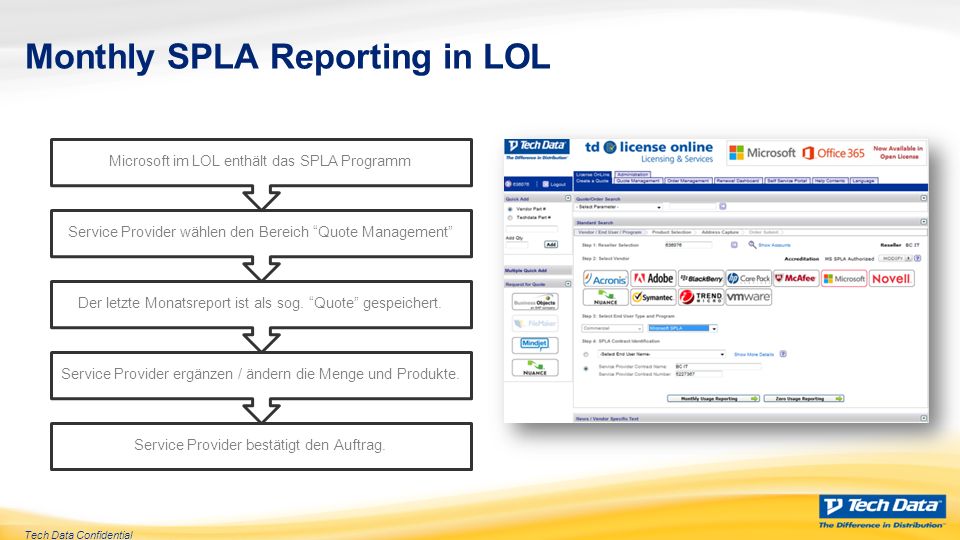Open the Select Parameter dropdown
Image resolution: width=960 pixels, height=540 pixels.
(x=619, y=208)
